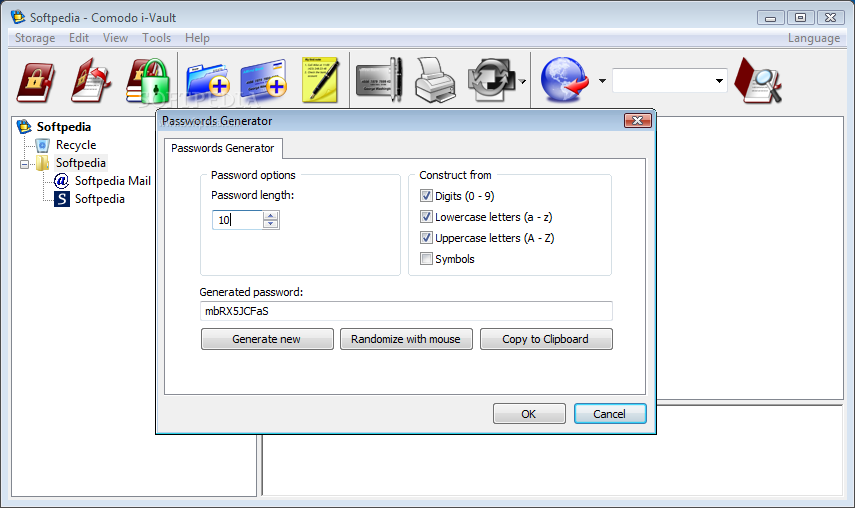This screenshot has height=508, width=855.
Task: Uncheck Uppercase letters (A - Z) checkbox
Action: coord(426,238)
